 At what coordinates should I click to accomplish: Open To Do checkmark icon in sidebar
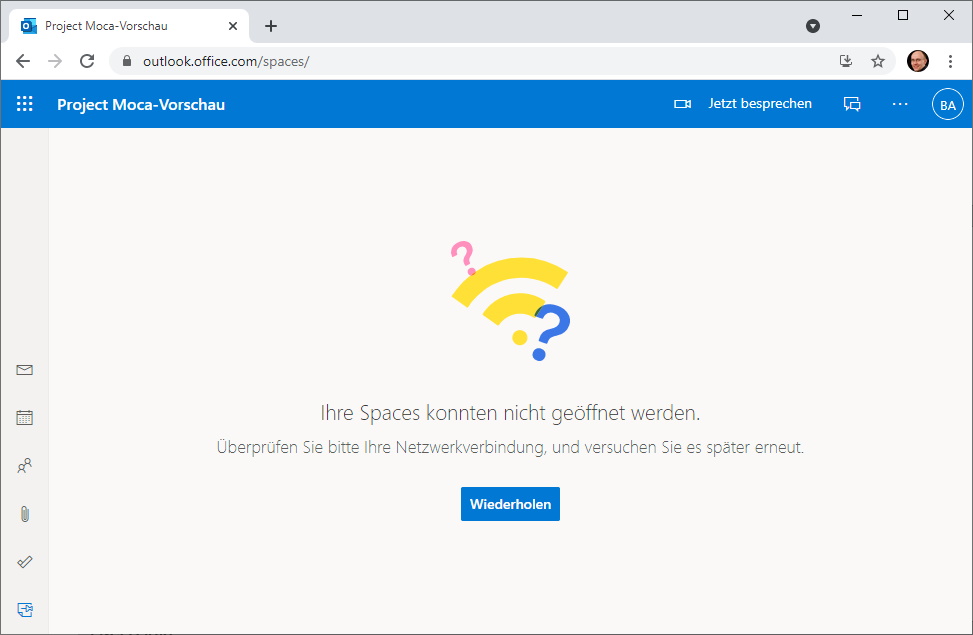[25, 562]
